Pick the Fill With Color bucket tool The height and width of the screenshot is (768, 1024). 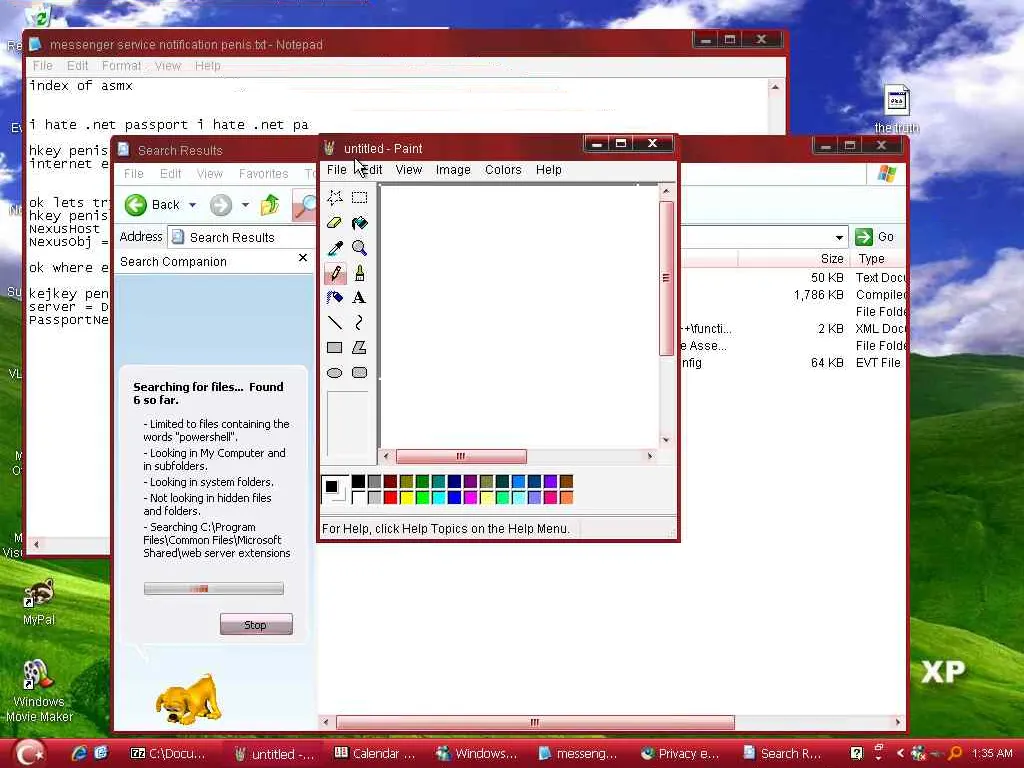coord(359,223)
